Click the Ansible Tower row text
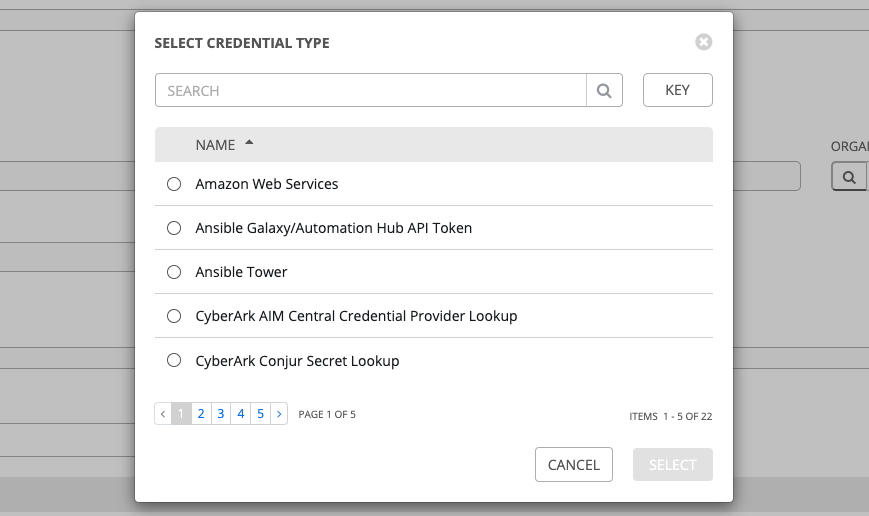Image resolution: width=869 pixels, height=516 pixels. [x=241, y=272]
